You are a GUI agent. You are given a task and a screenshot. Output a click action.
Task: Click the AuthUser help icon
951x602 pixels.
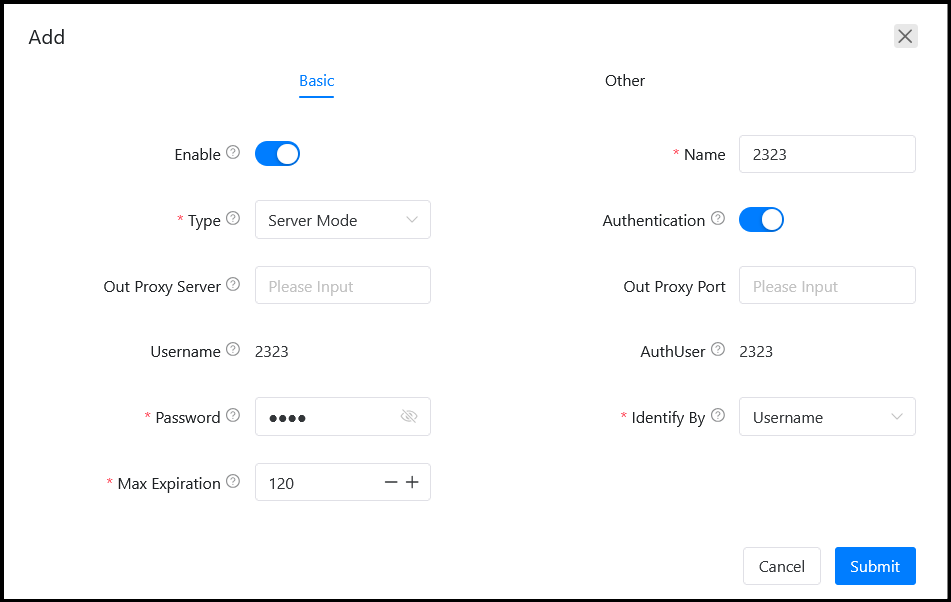click(x=717, y=349)
